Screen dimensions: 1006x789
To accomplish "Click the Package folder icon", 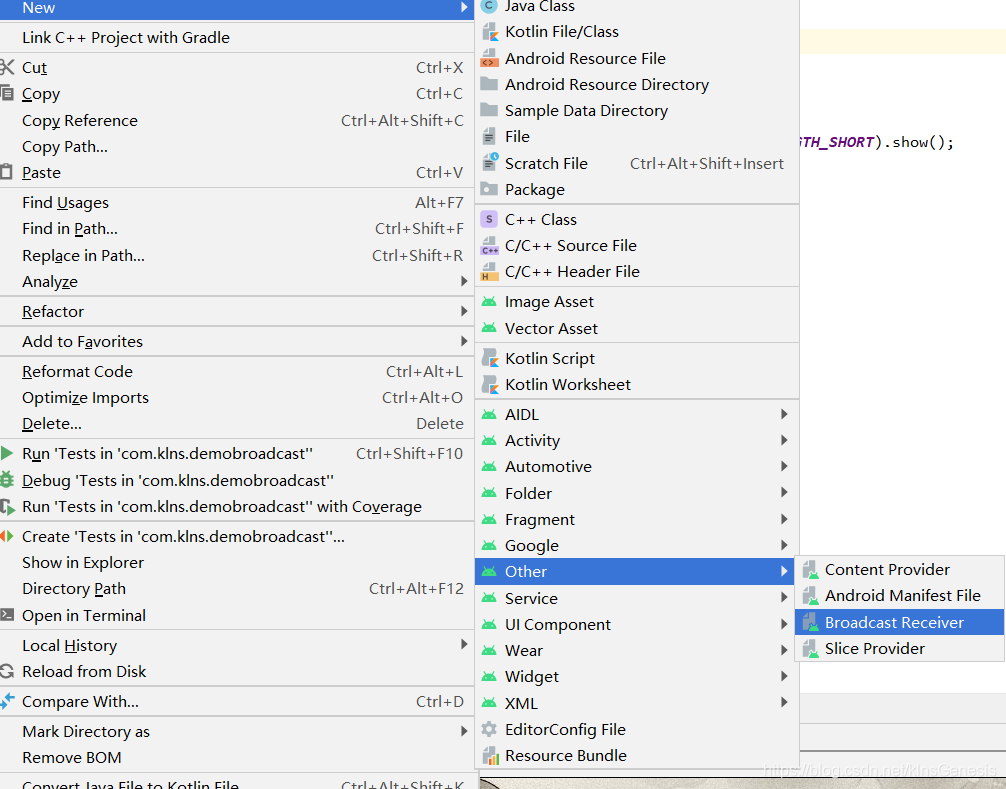I will (490, 189).
